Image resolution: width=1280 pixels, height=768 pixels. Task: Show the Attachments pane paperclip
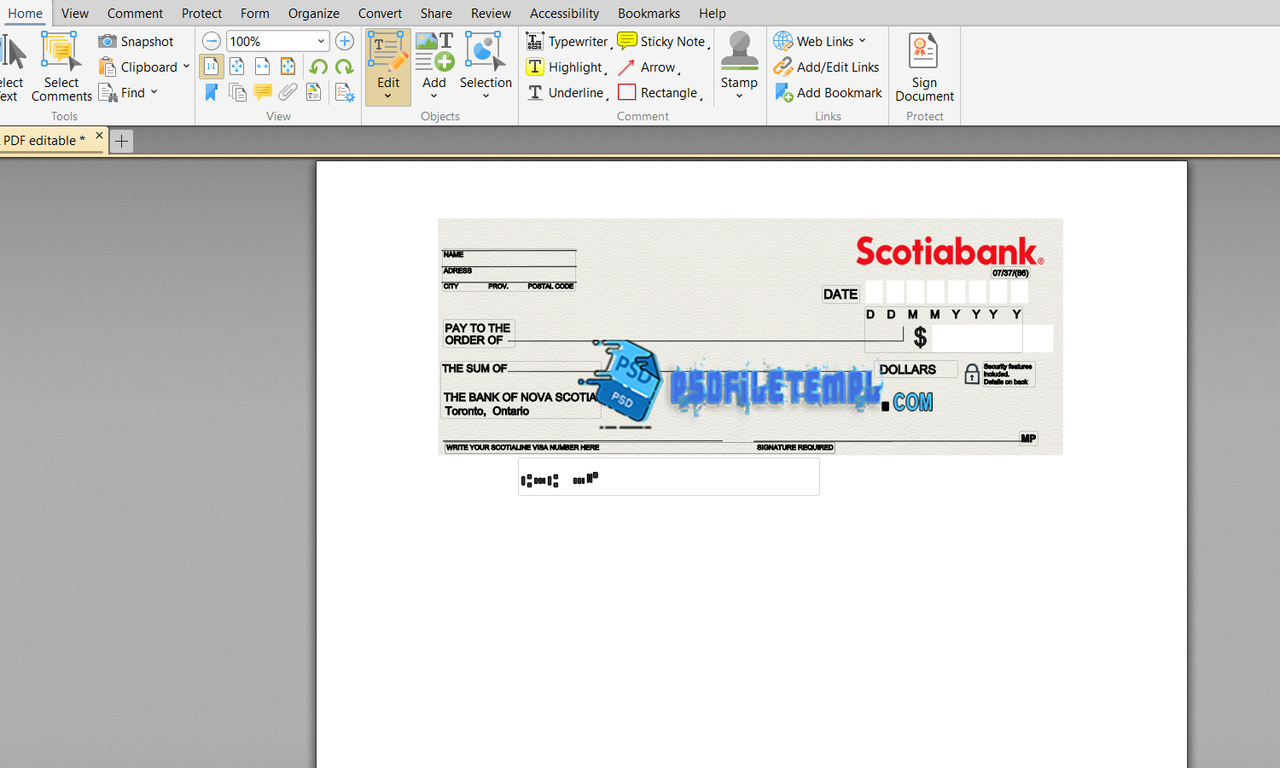[288, 92]
